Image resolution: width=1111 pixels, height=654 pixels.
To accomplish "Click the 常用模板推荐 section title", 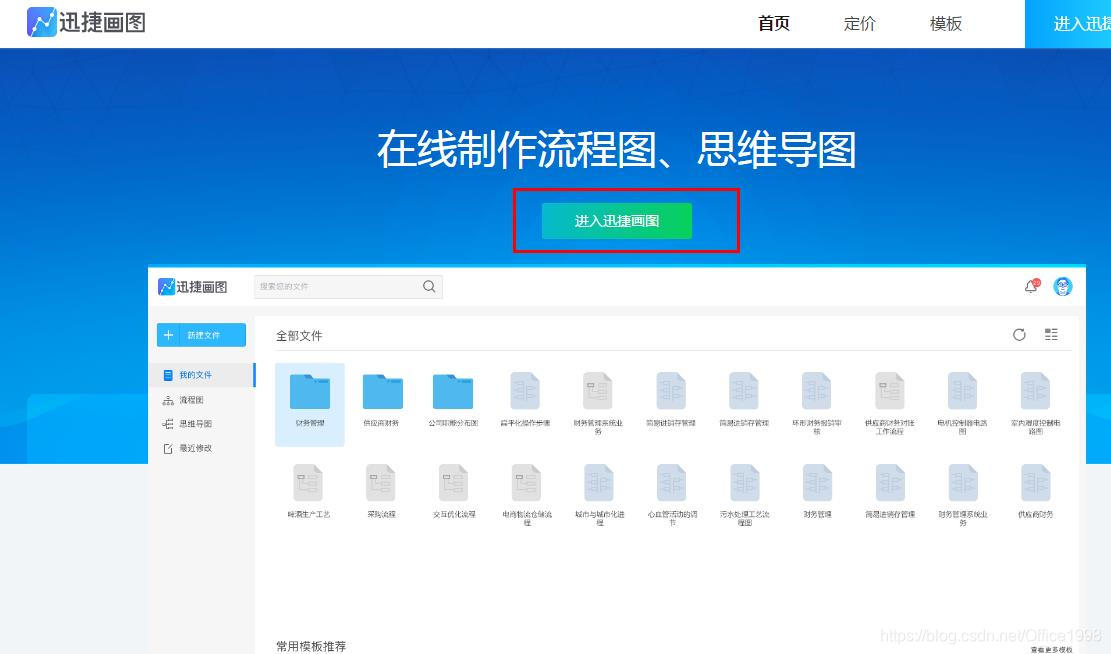I will [311, 646].
